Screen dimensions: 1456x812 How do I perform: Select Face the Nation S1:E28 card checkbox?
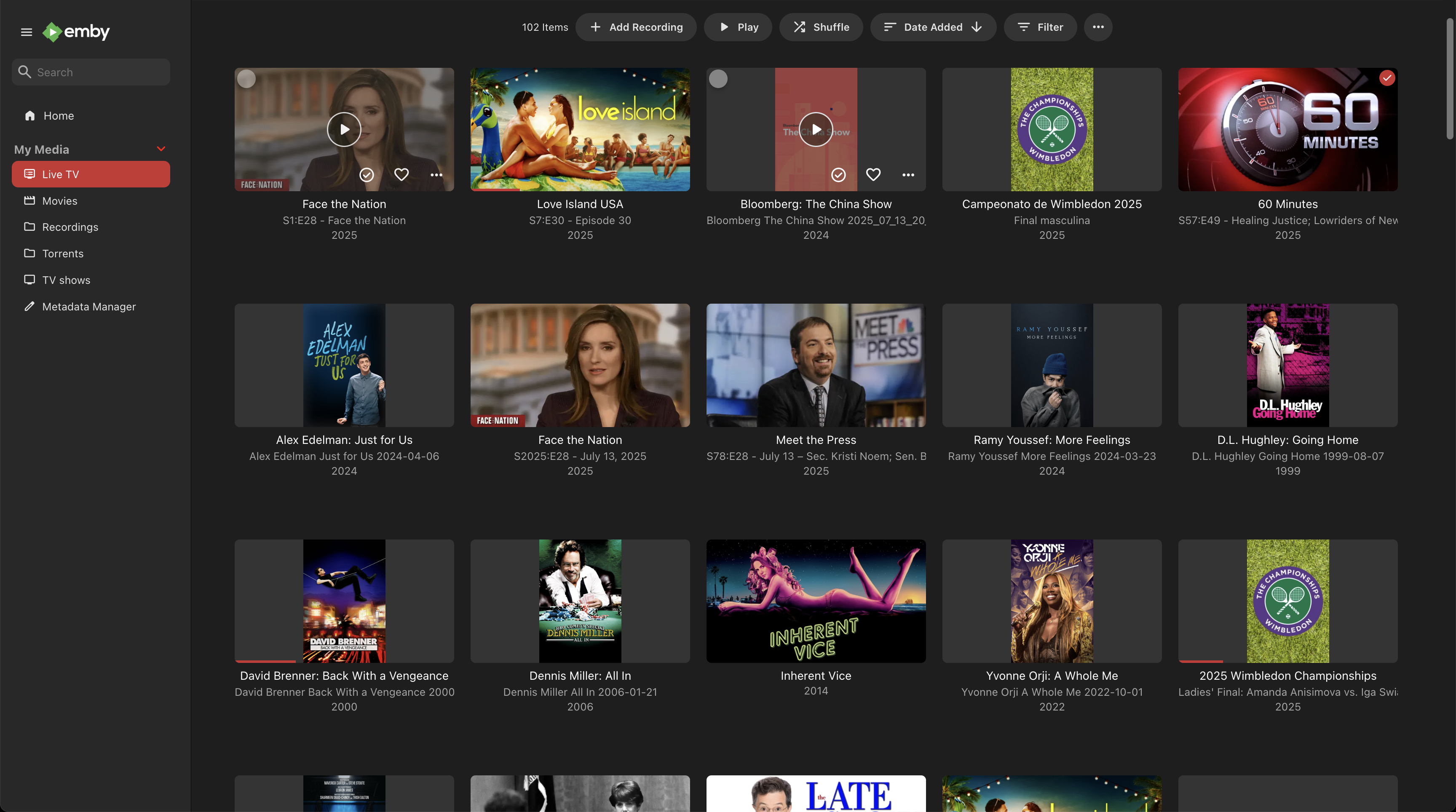pyautogui.click(x=246, y=78)
